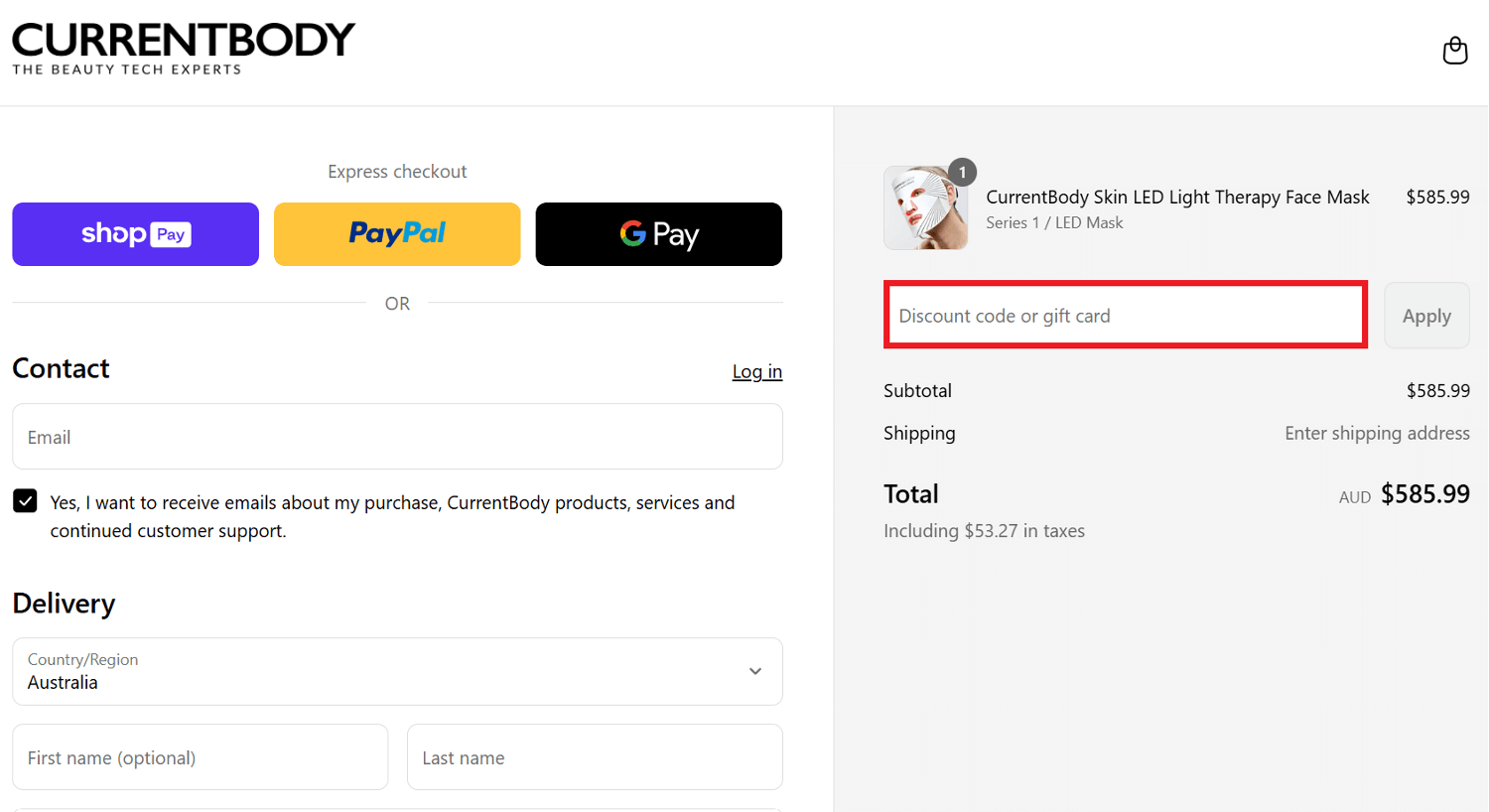Select the discount code or gift card field
Image resolution: width=1489 pixels, height=812 pixels.
(1125, 315)
